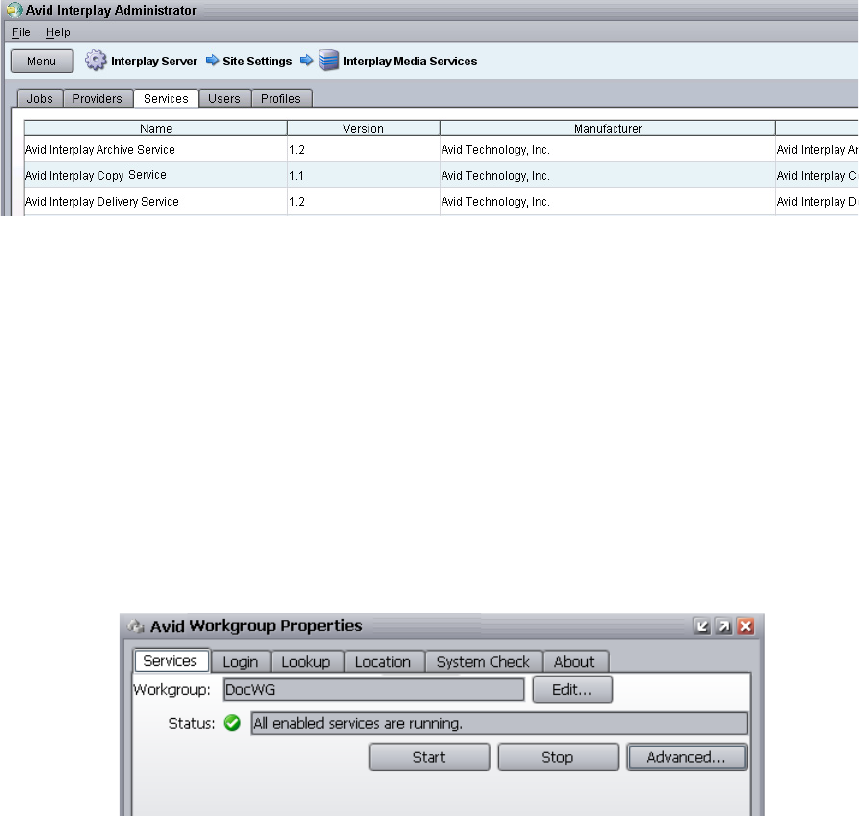859x816 pixels.
Task: Click the Avid Interplay Administrator title icon
Action: pos(14,10)
